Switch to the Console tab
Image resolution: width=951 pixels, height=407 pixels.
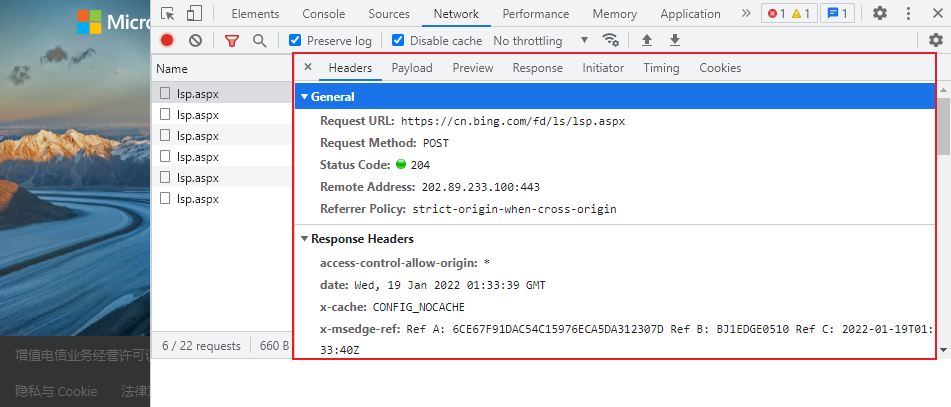(323, 14)
